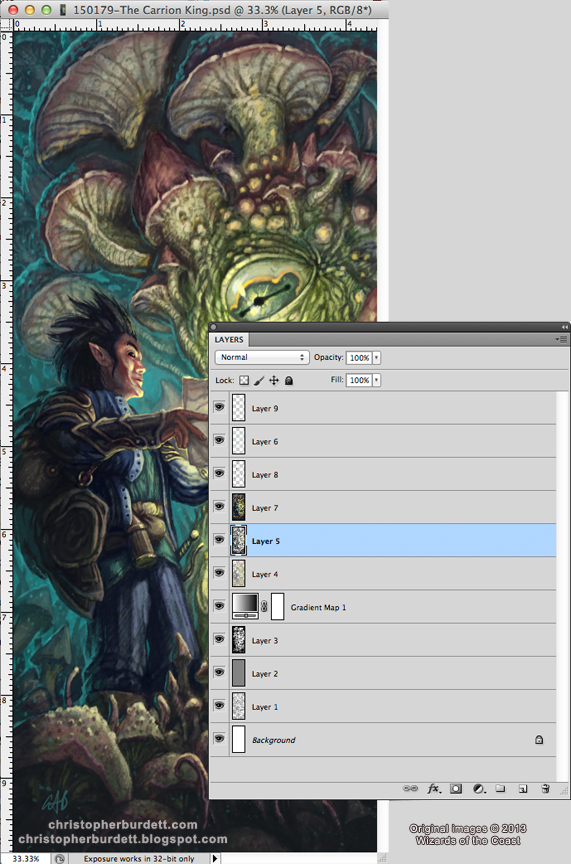Screen dimensions: 571x864
Task: Click the Layer 2 gray thumbnail
Action: (239, 673)
